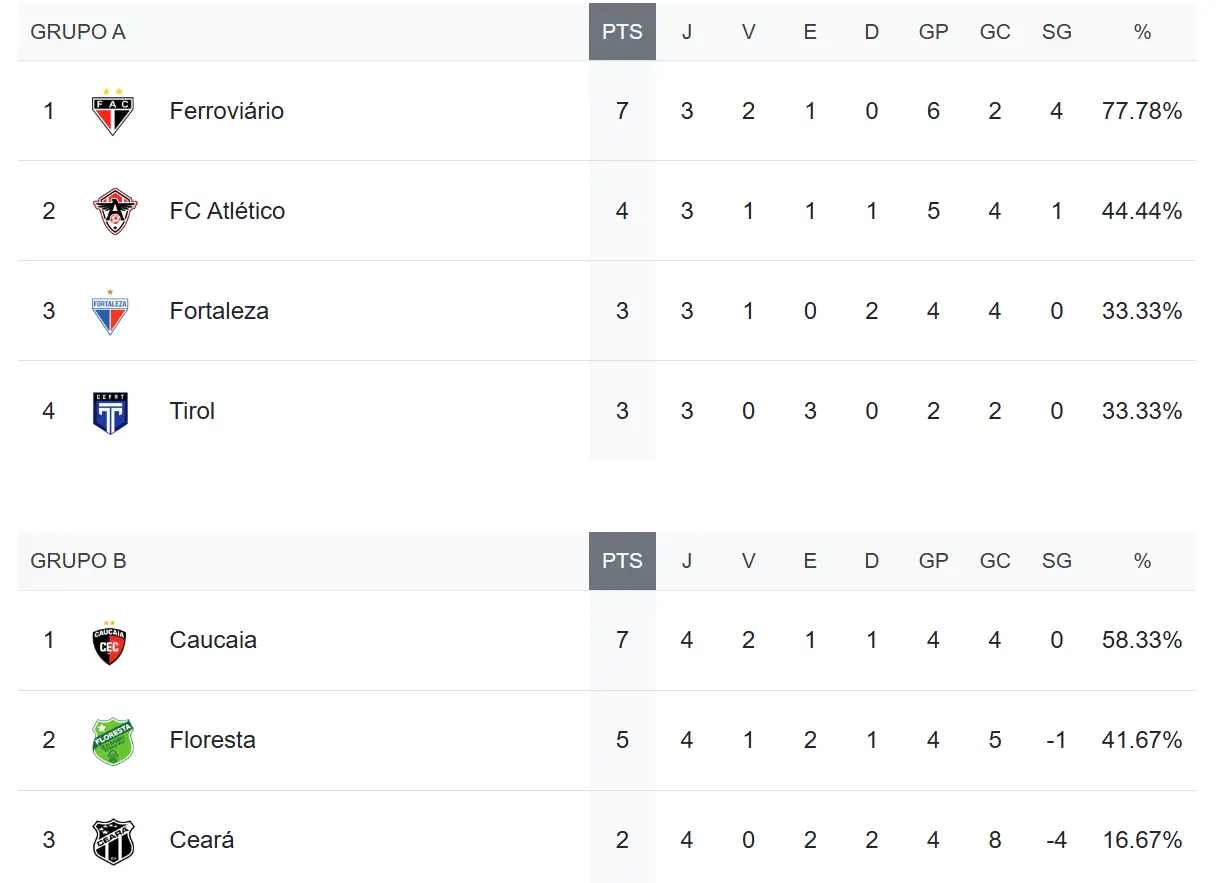The width and height of the screenshot is (1223, 883).
Task: Click the FC Atlético team logo
Action: (112, 211)
